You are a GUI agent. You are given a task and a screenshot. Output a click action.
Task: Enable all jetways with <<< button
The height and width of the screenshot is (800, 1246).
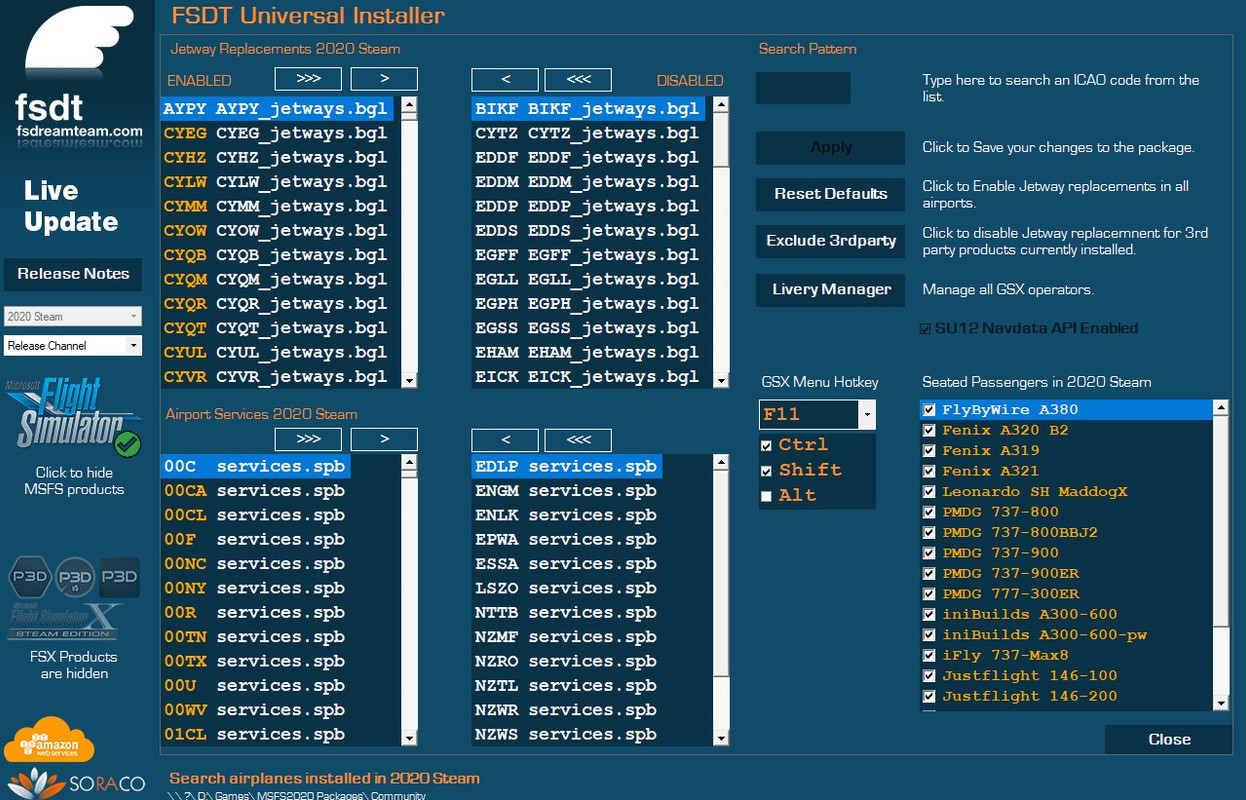[x=578, y=79]
